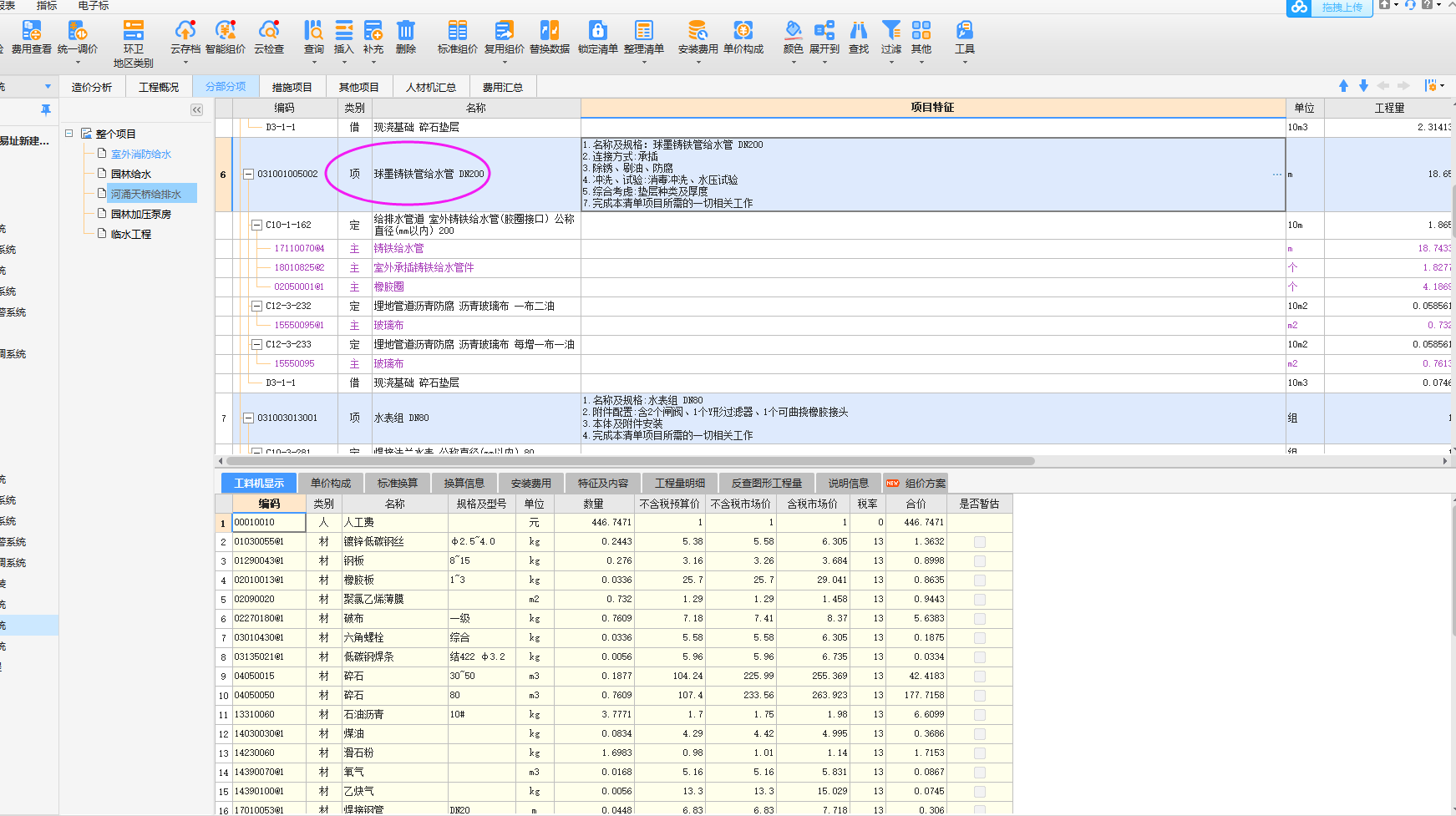The height and width of the screenshot is (816, 1456).
Task: Toggle 是否暂估 checkbox for 破布
Action: [980, 619]
